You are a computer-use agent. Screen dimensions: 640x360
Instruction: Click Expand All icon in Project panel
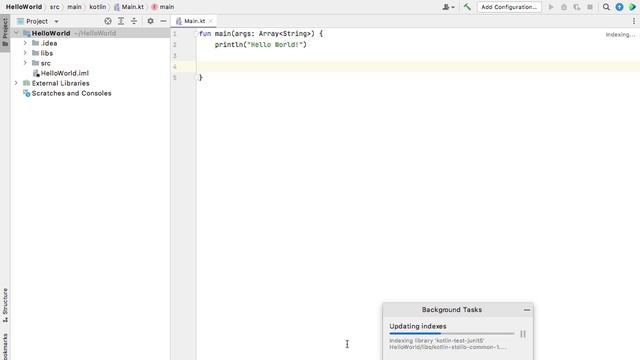[x=121, y=21]
